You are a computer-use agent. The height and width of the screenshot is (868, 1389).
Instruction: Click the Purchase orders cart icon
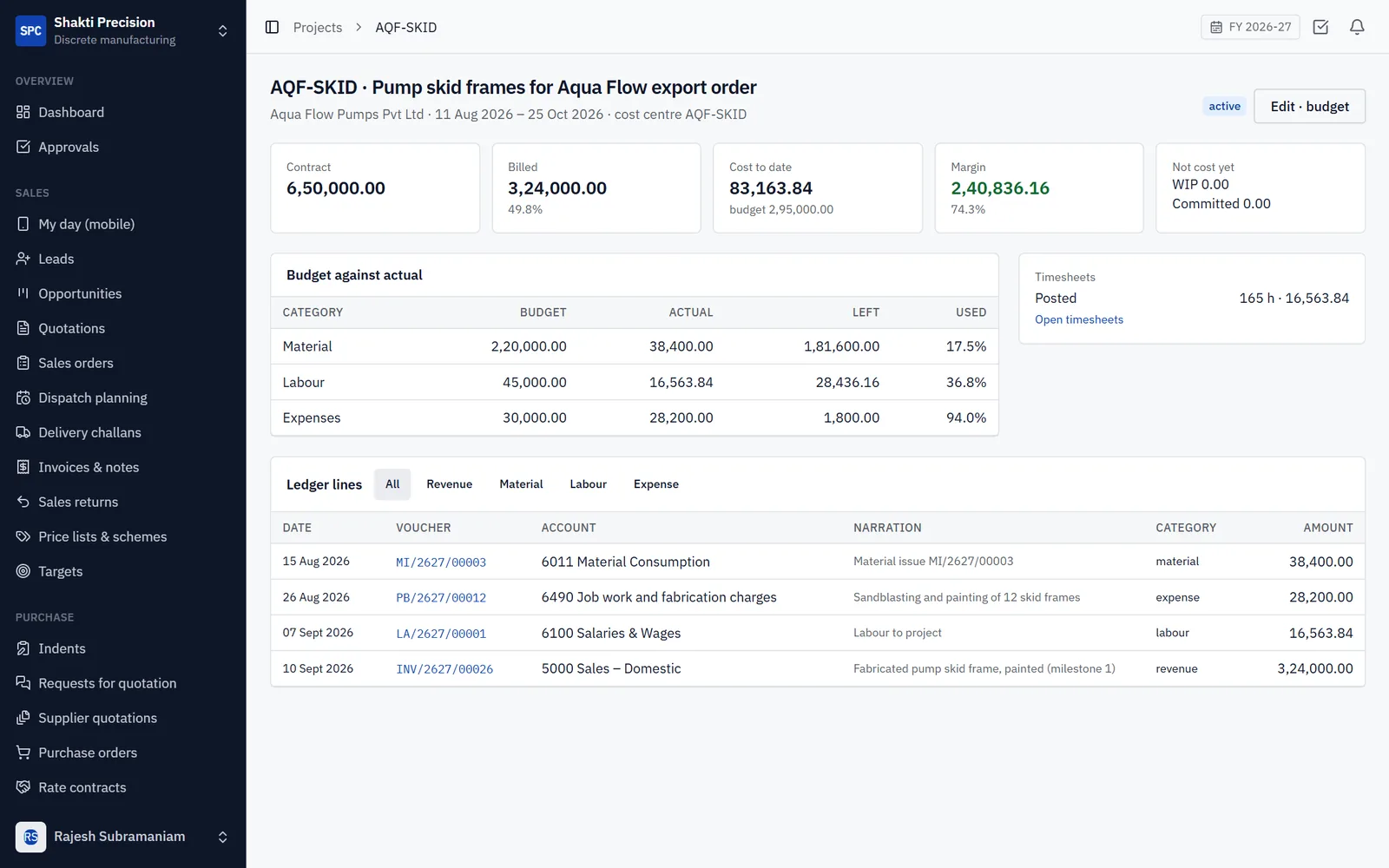23,753
